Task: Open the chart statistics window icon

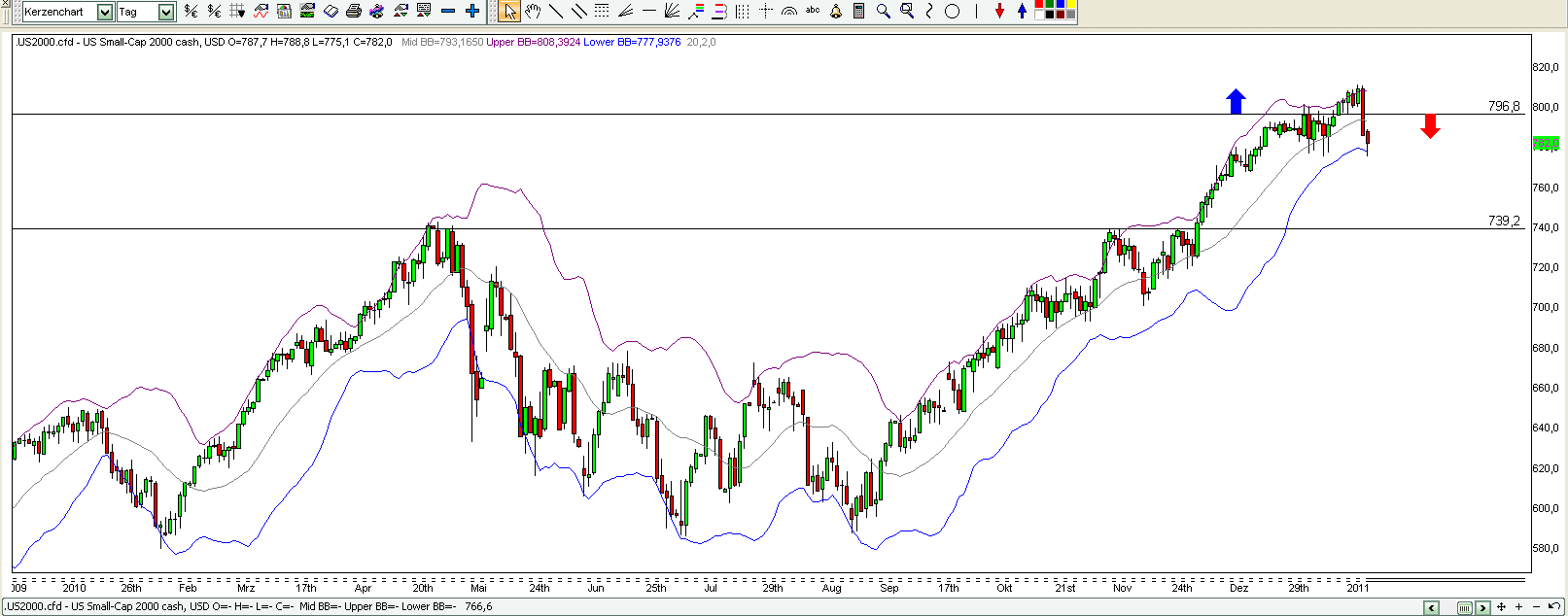Action: tap(284, 12)
